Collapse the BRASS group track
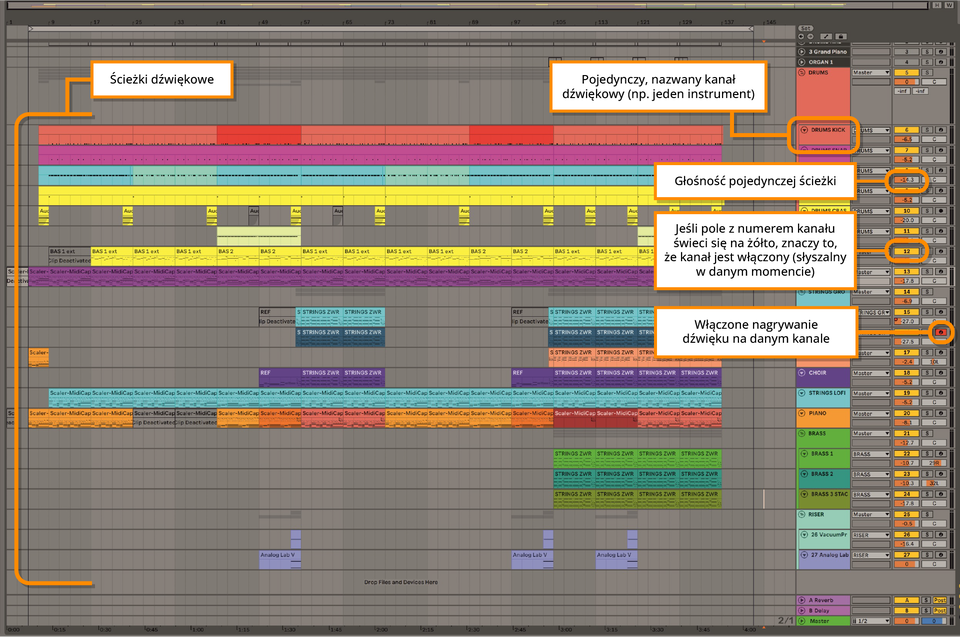 pos(802,434)
